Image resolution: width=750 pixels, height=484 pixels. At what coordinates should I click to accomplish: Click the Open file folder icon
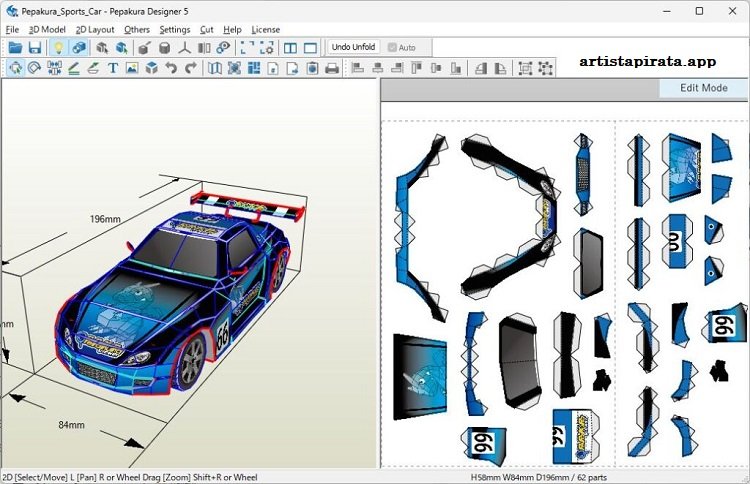tap(14, 48)
